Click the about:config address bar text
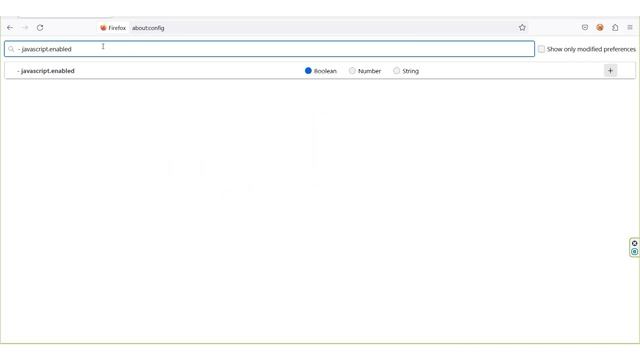This screenshot has height=360, width=640. [x=148, y=28]
